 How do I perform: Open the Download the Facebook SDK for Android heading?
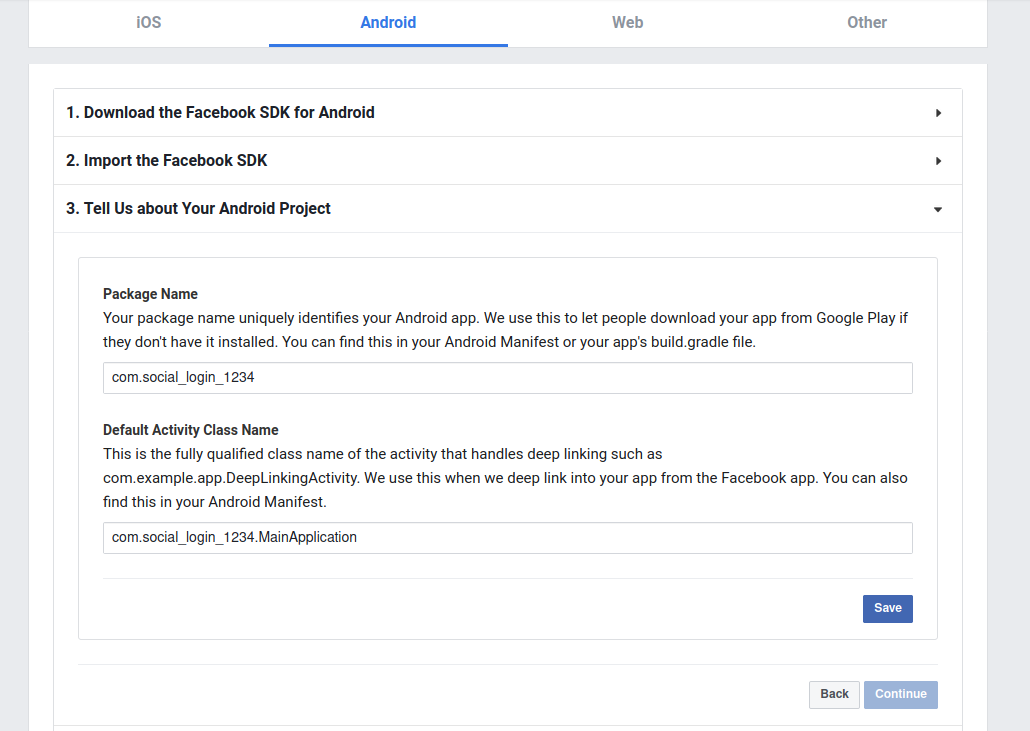[220, 112]
